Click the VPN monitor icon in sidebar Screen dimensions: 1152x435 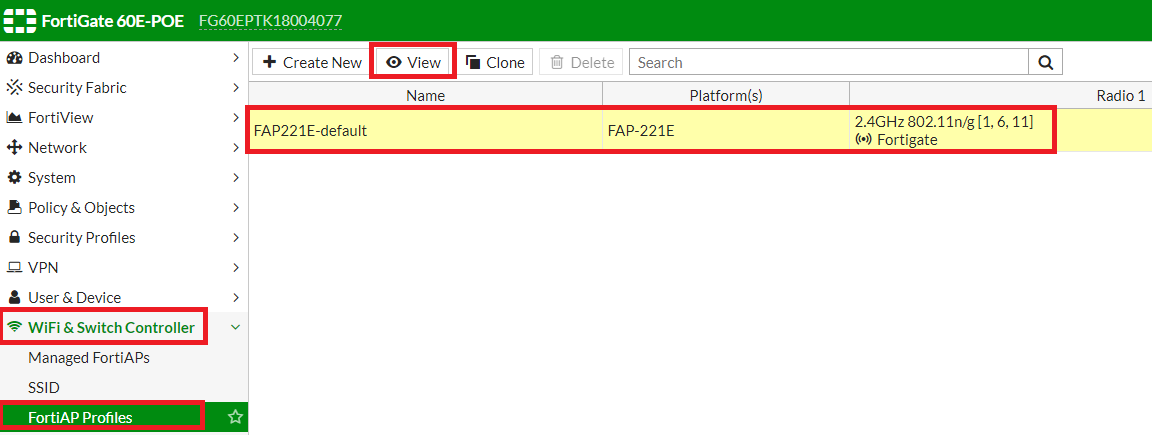15,268
